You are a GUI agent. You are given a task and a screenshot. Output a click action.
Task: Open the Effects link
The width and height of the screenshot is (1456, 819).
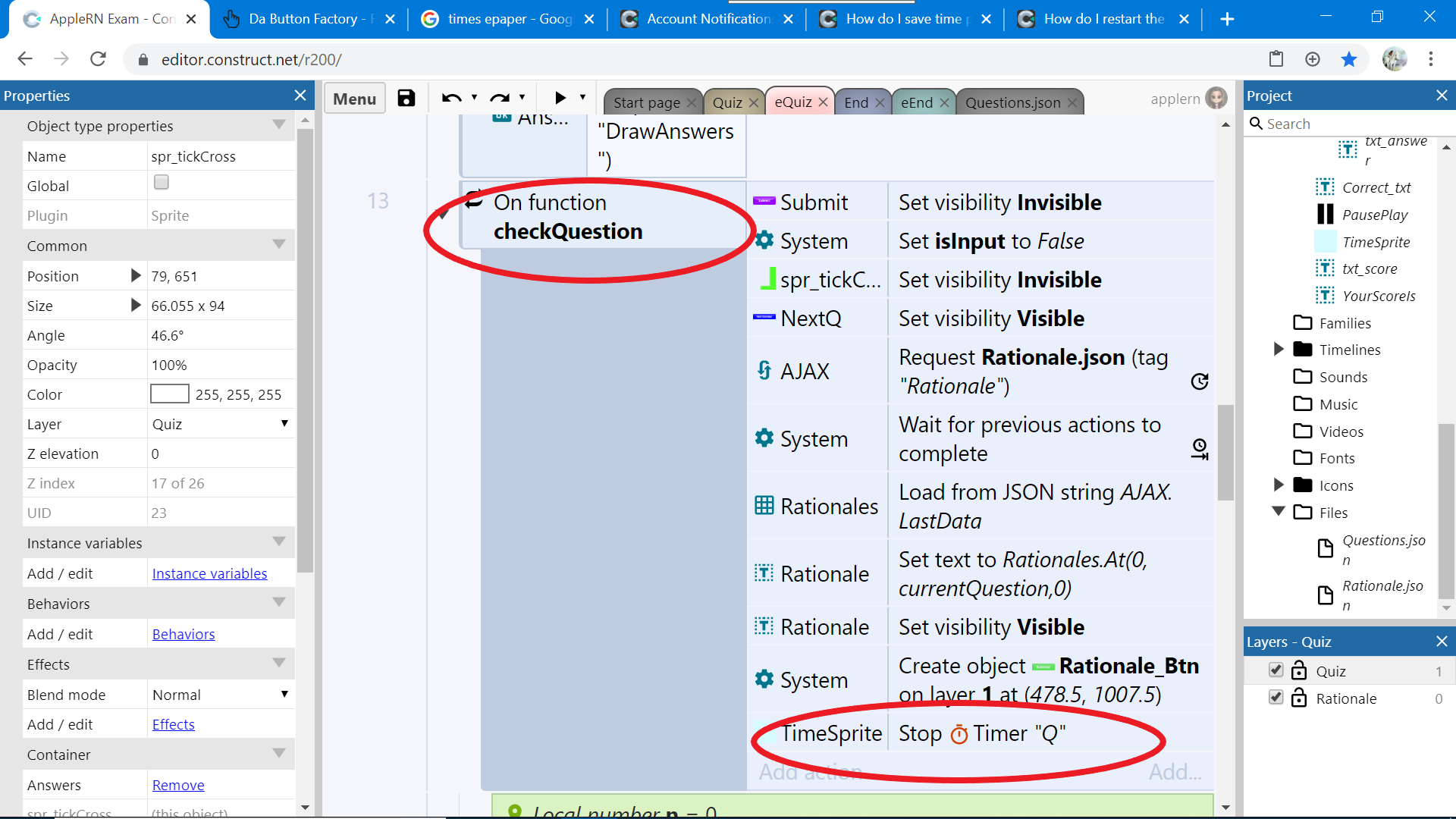[x=173, y=725]
